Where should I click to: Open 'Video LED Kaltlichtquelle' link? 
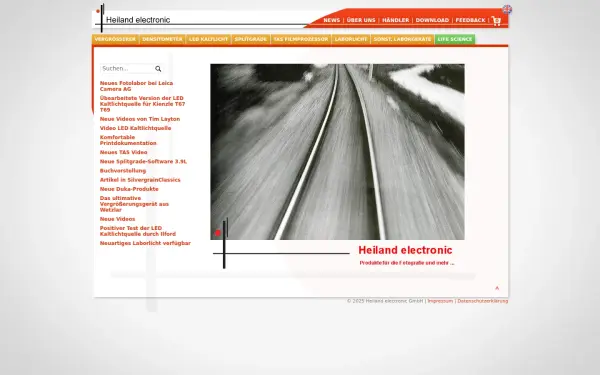(135, 128)
